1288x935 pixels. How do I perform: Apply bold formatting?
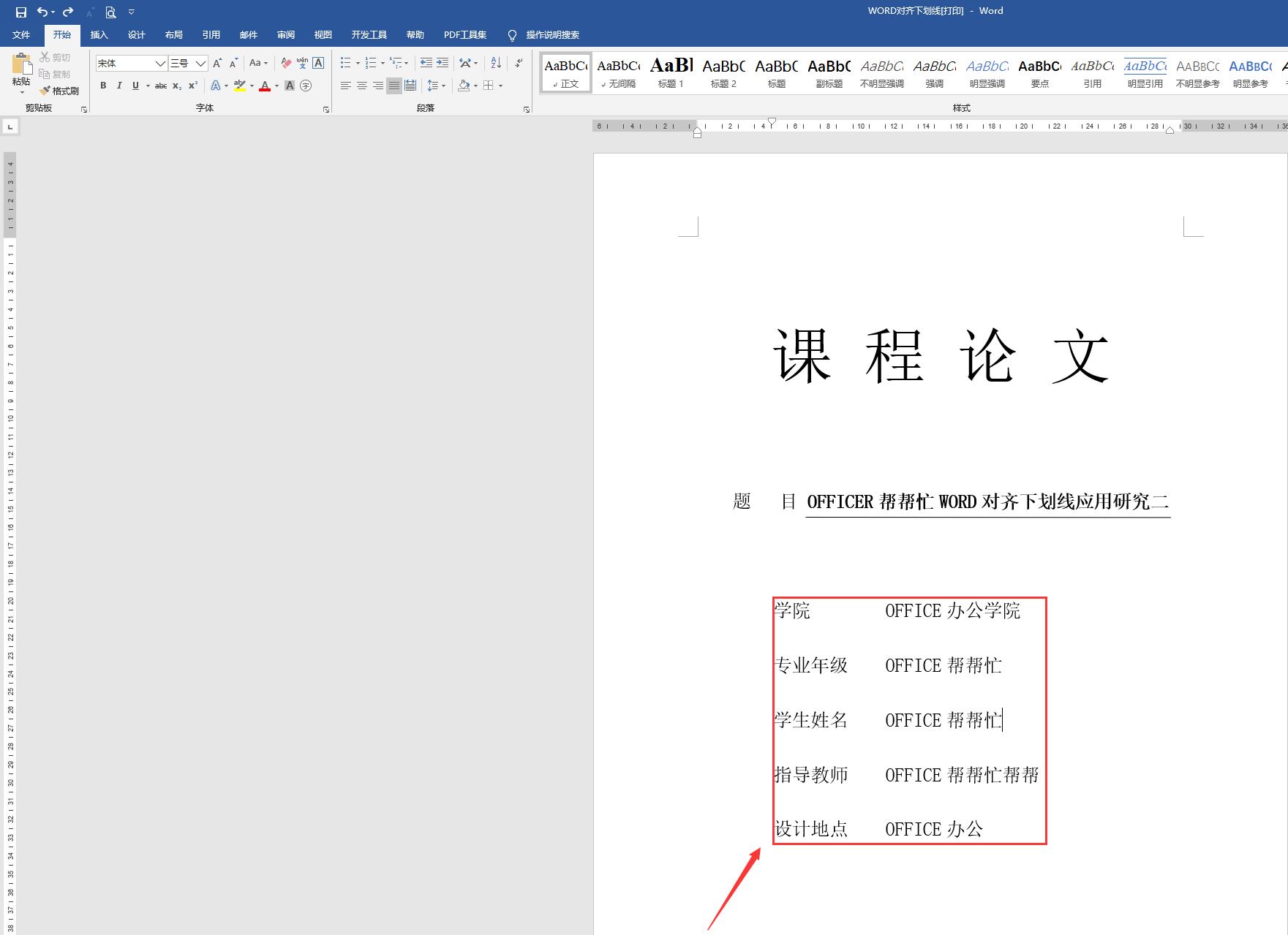(103, 86)
